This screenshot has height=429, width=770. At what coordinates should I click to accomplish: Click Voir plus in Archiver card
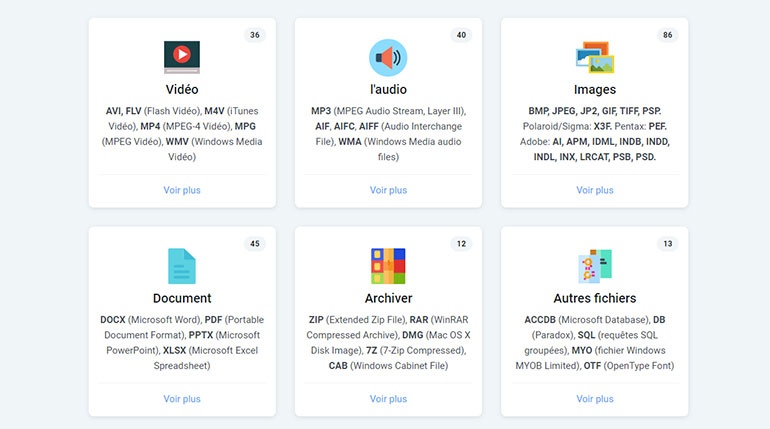388,399
